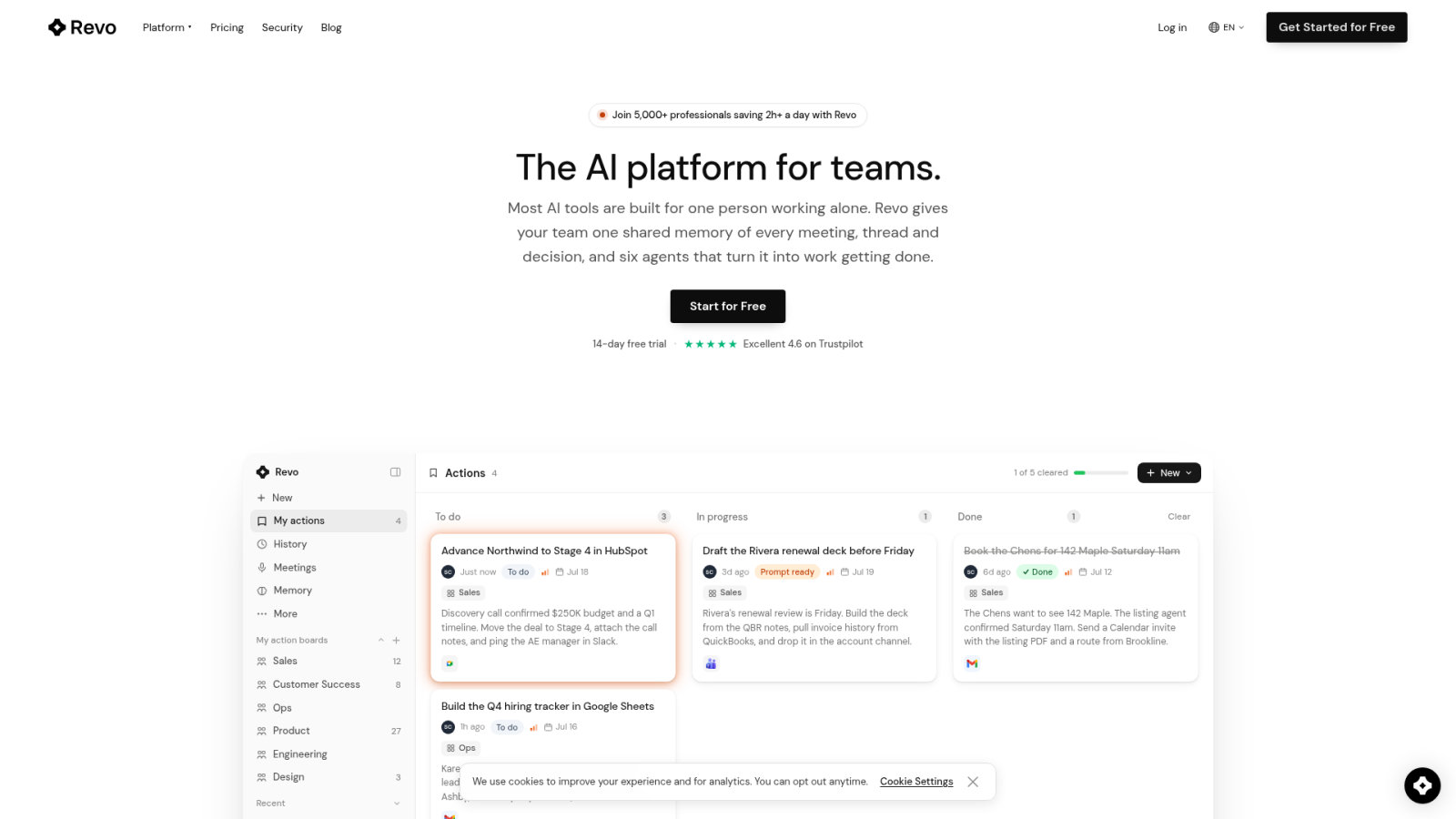Collapse the My action boards section
Image resolution: width=1456 pixels, height=819 pixels.
click(381, 641)
